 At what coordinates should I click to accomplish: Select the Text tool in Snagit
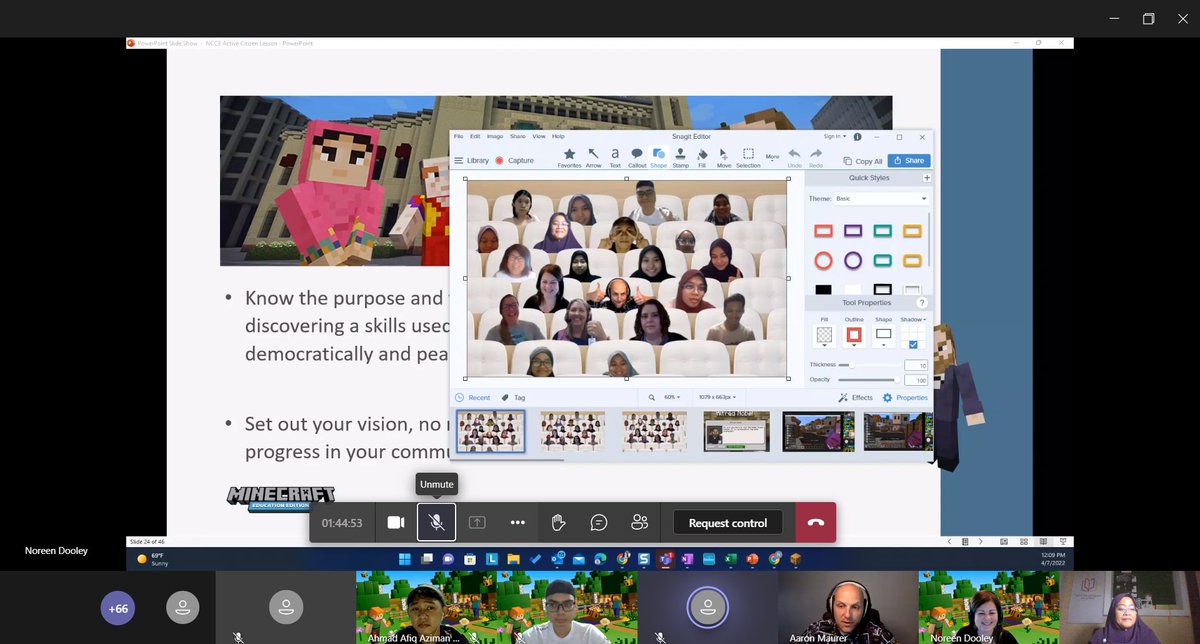(x=615, y=157)
